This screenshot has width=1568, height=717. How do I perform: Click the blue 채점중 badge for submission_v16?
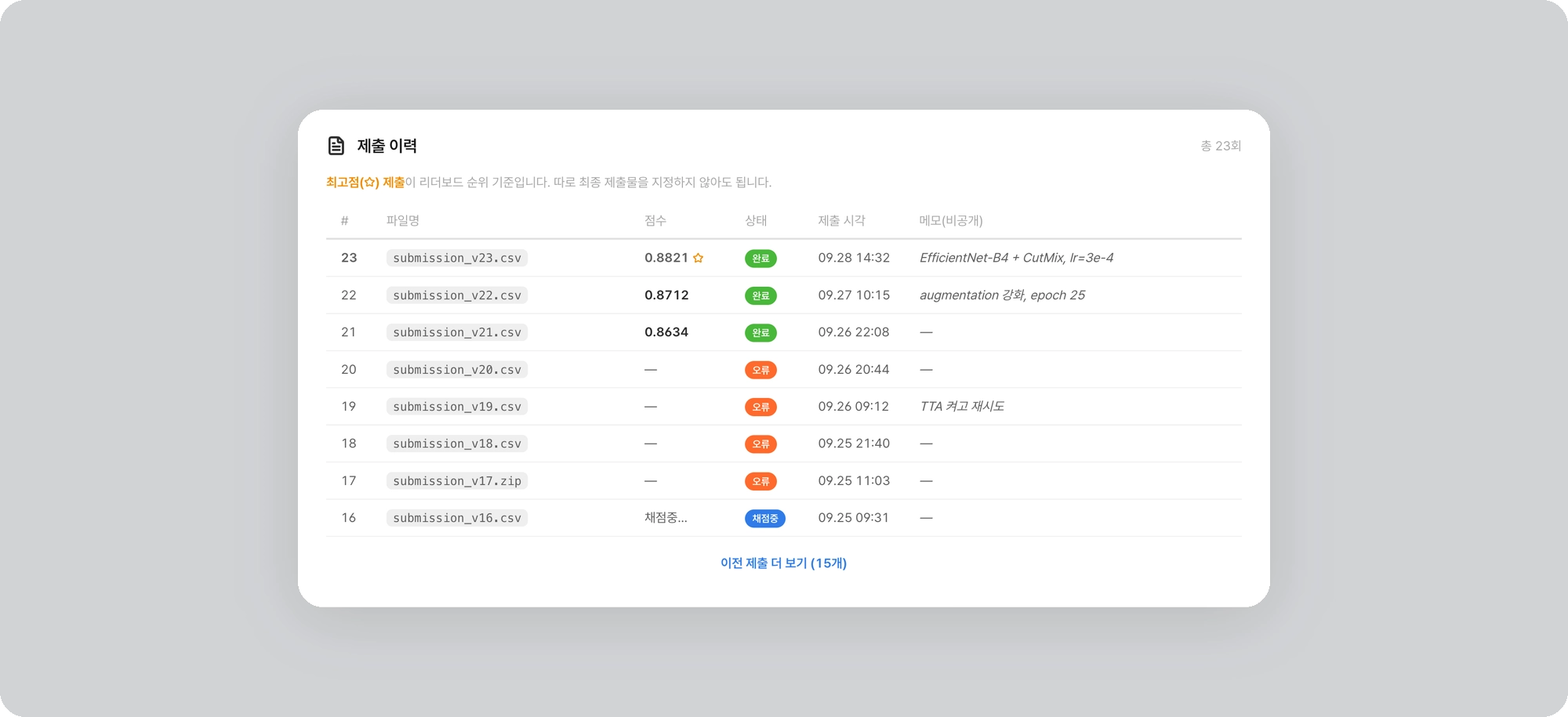coord(764,518)
